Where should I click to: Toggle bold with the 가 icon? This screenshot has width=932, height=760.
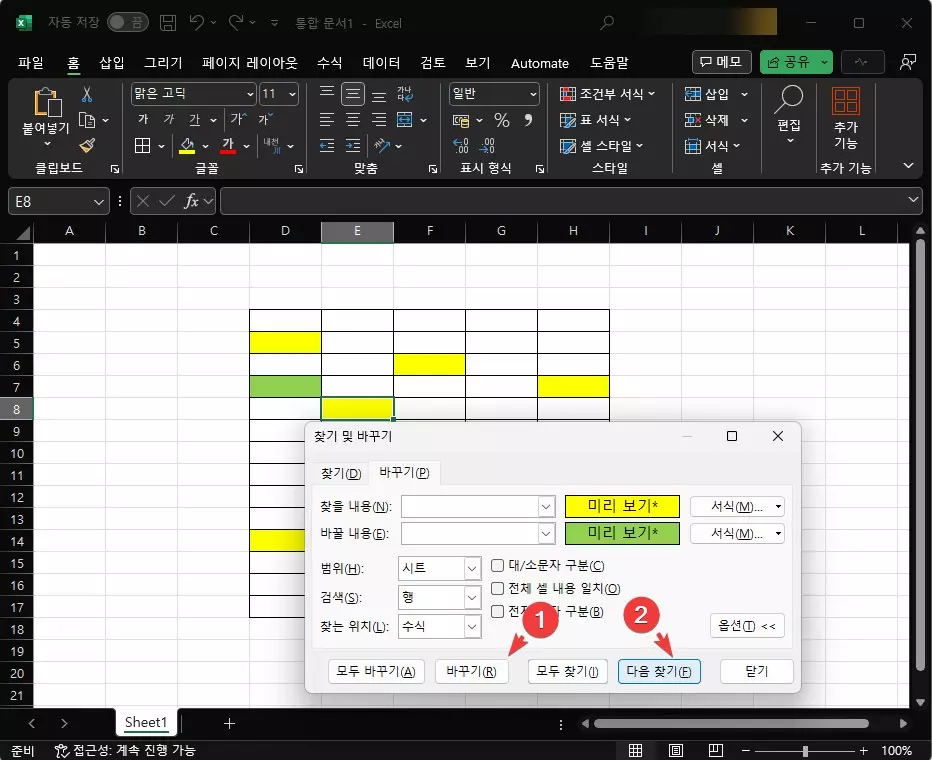(x=143, y=119)
